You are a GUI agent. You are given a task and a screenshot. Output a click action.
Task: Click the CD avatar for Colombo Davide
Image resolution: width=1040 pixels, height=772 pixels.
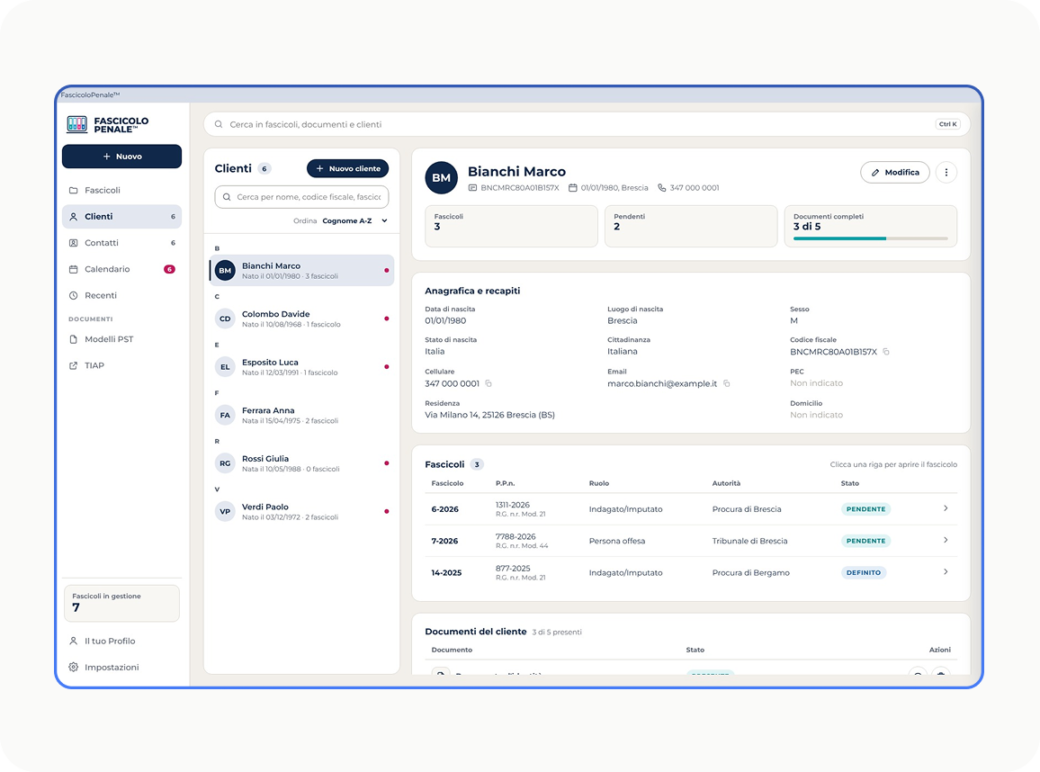click(225, 318)
